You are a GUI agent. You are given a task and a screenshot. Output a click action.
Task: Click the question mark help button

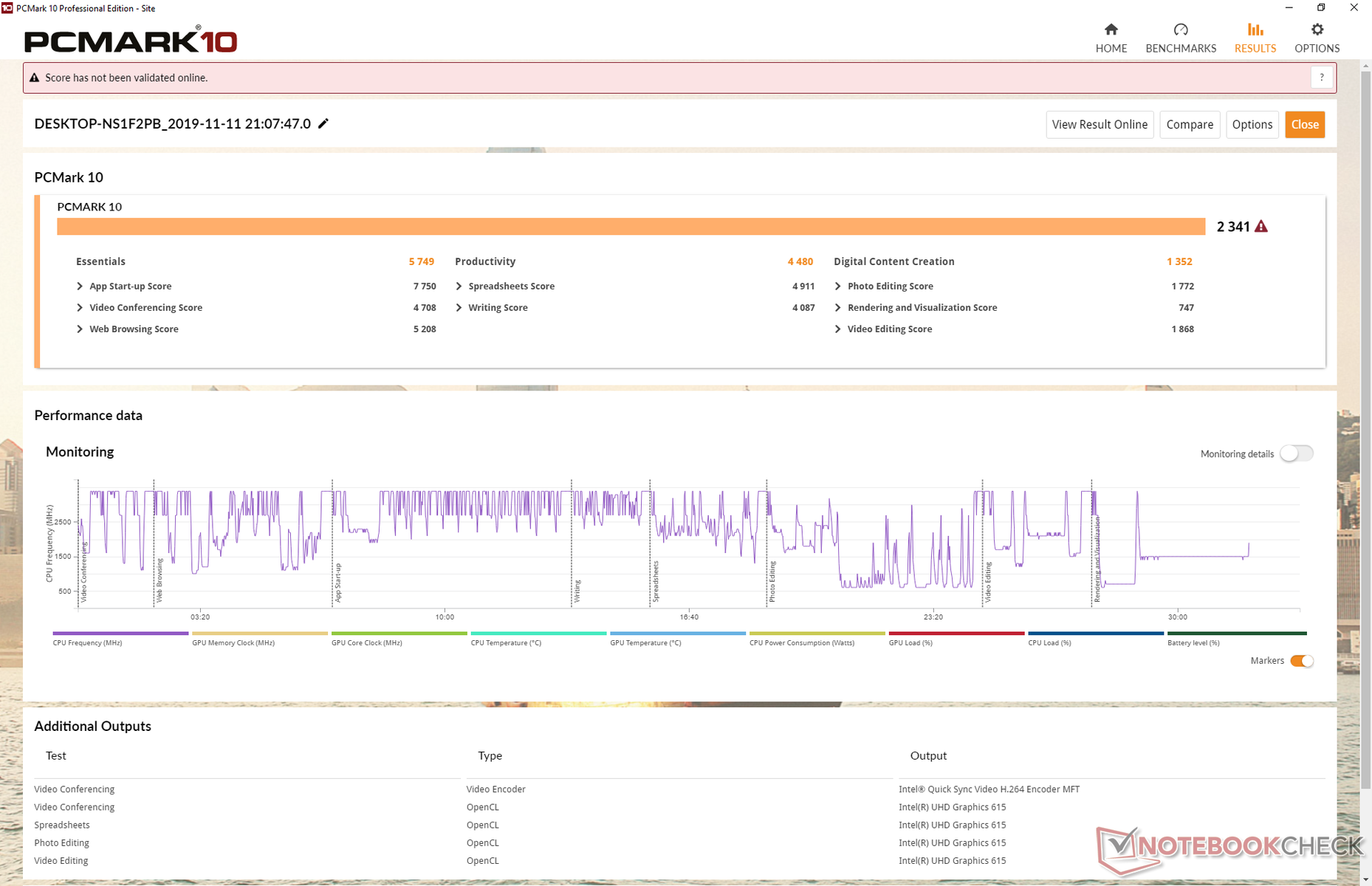pos(1322,78)
